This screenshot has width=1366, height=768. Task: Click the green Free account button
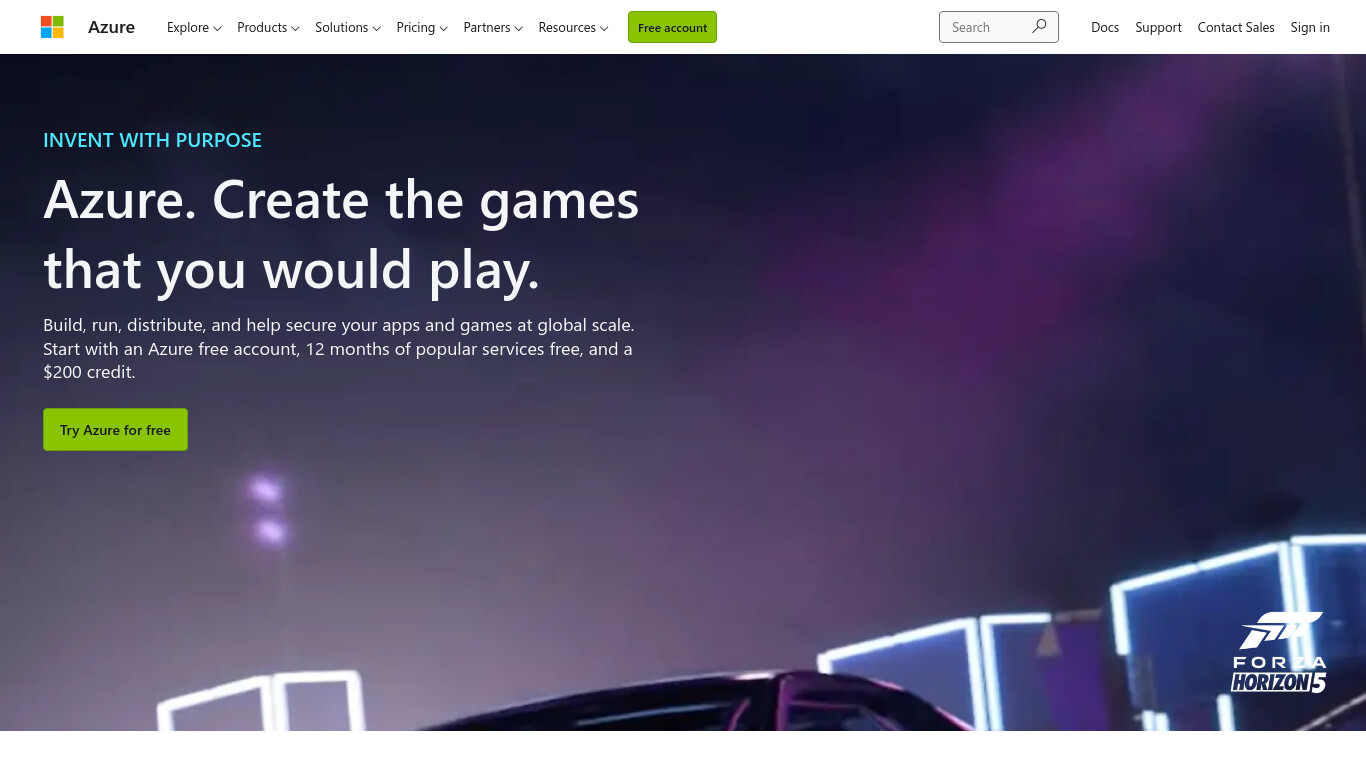[672, 27]
